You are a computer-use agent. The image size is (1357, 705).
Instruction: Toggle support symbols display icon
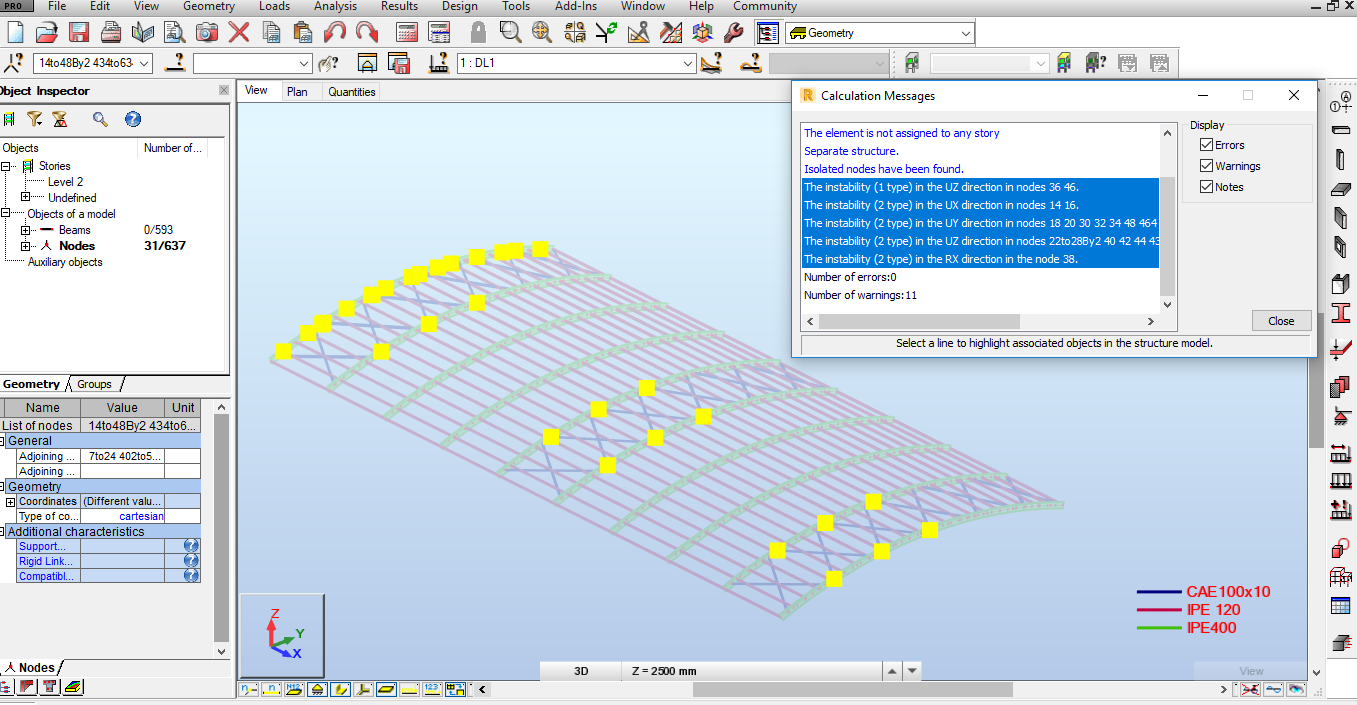(x=317, y=689)
